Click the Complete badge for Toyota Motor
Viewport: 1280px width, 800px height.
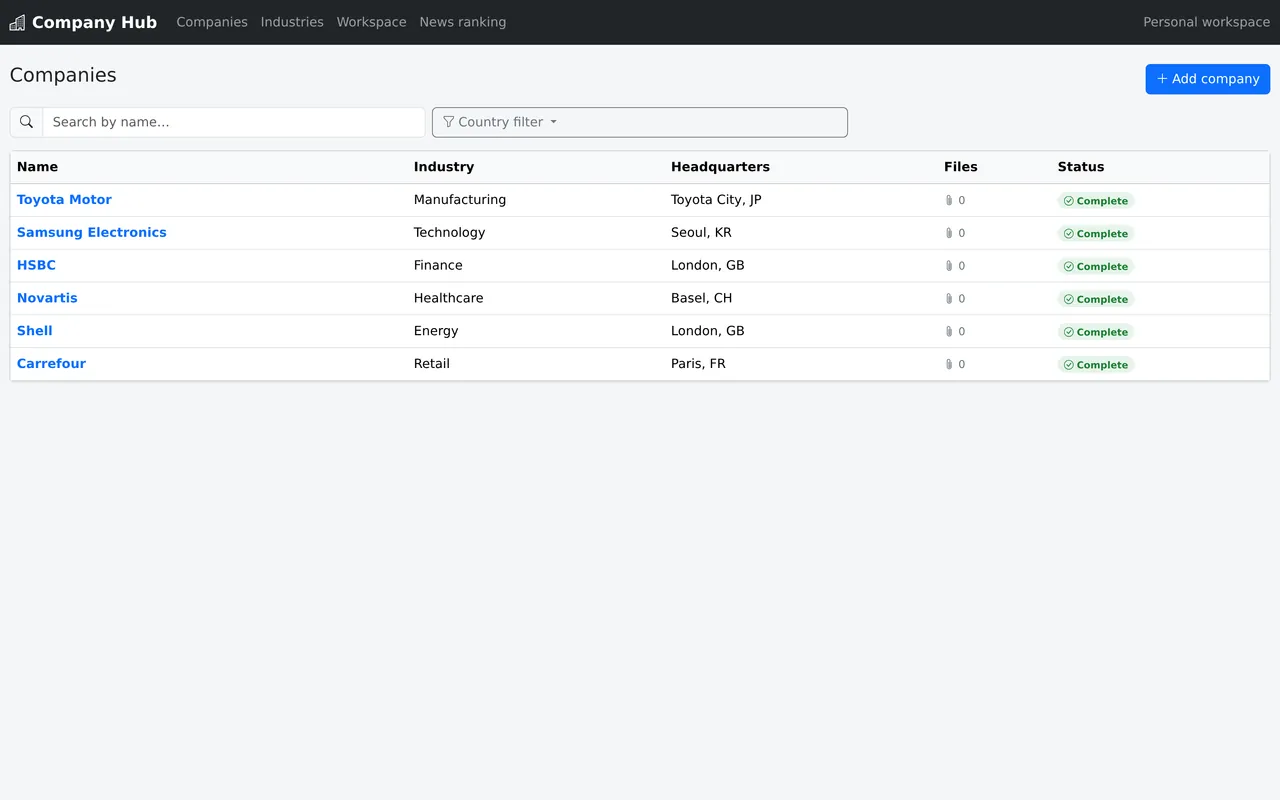point(1096,201)
